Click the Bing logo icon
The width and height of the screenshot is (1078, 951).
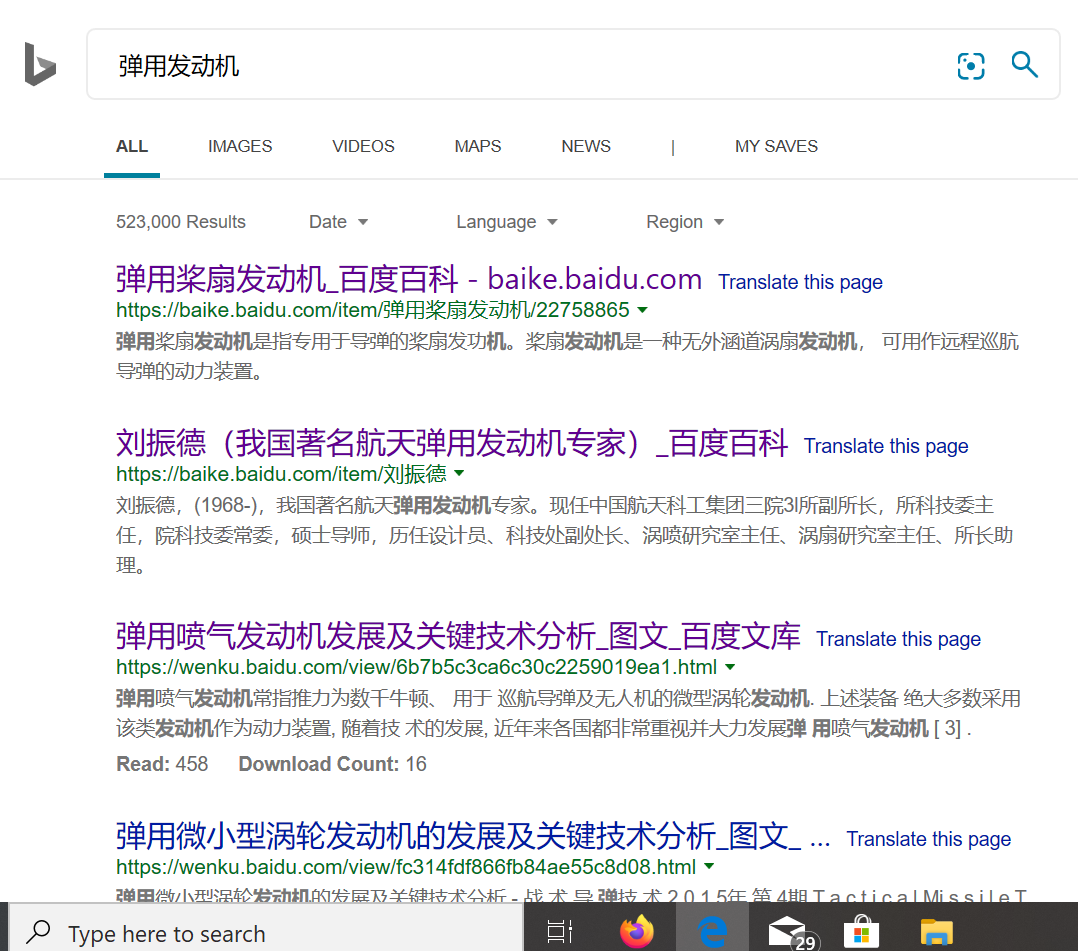tap(40, 64)
